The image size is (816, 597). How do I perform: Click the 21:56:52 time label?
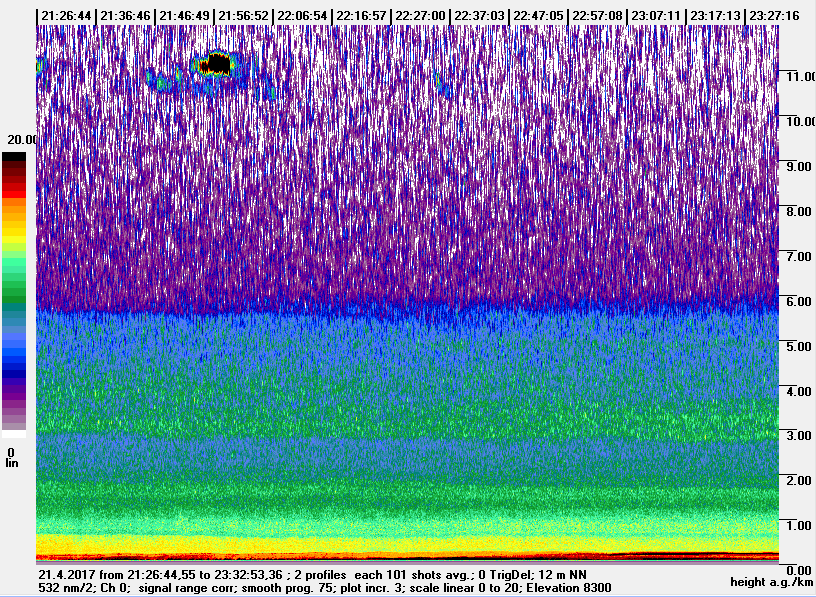click(x=243, y=16)
